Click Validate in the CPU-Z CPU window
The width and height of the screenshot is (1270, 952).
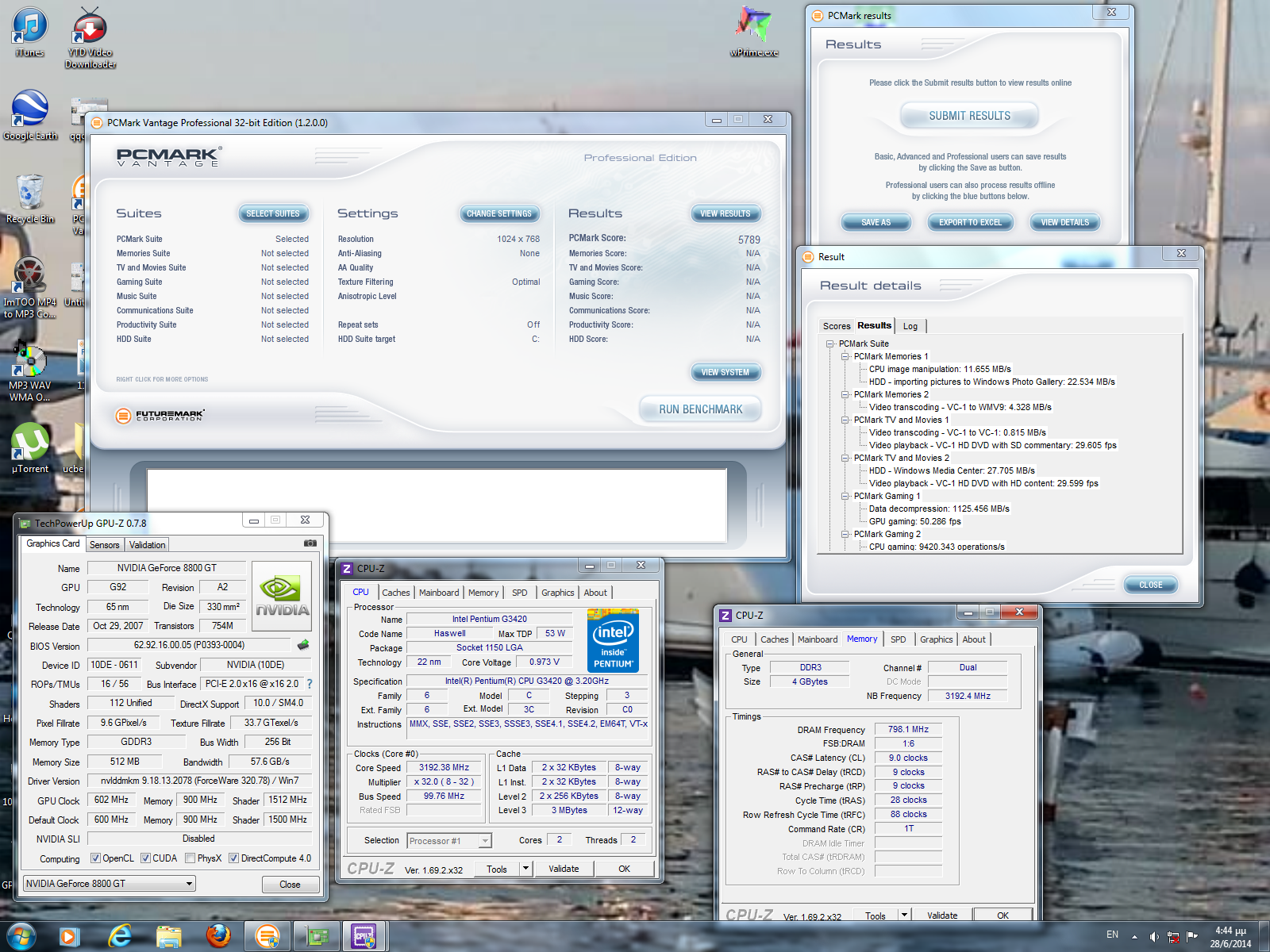pyautogui.click(x=564, y=869)
